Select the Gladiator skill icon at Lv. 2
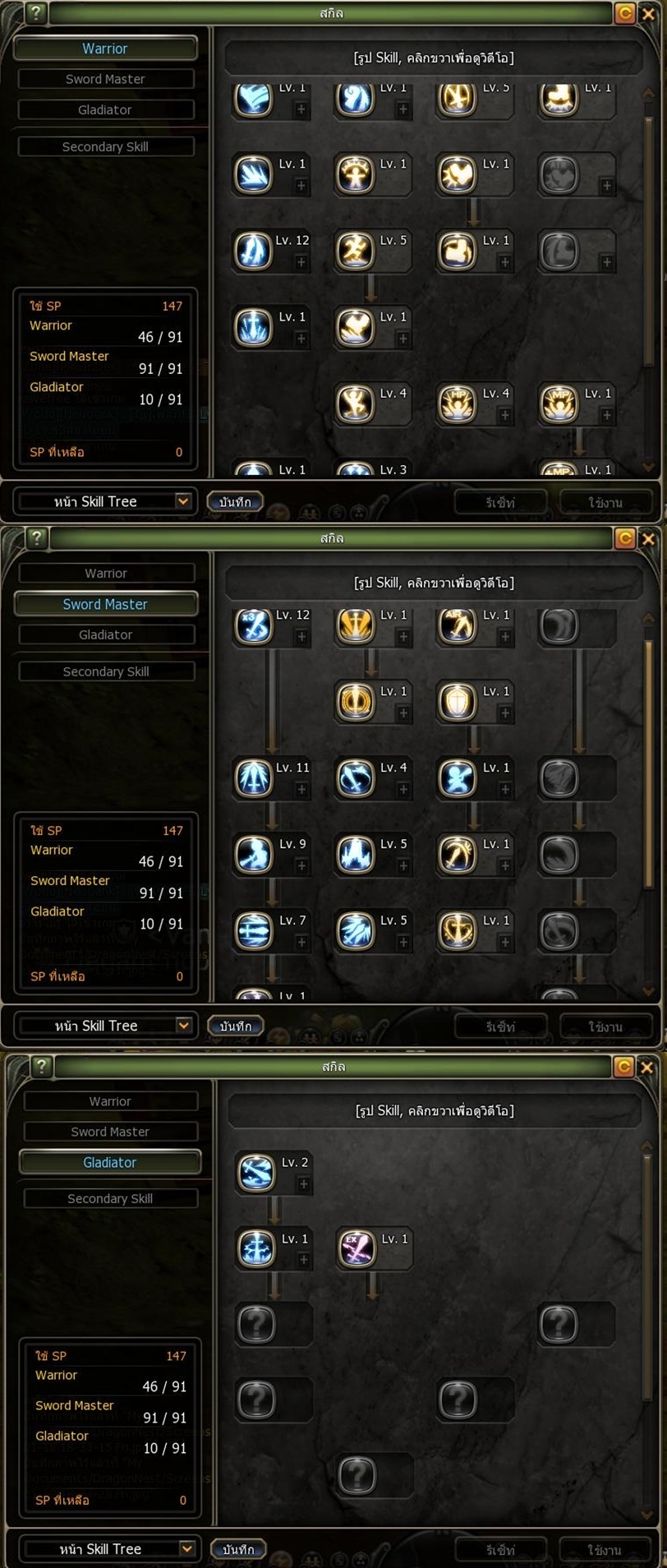This screenshot has width=667, height=1568. (255, 1173)
